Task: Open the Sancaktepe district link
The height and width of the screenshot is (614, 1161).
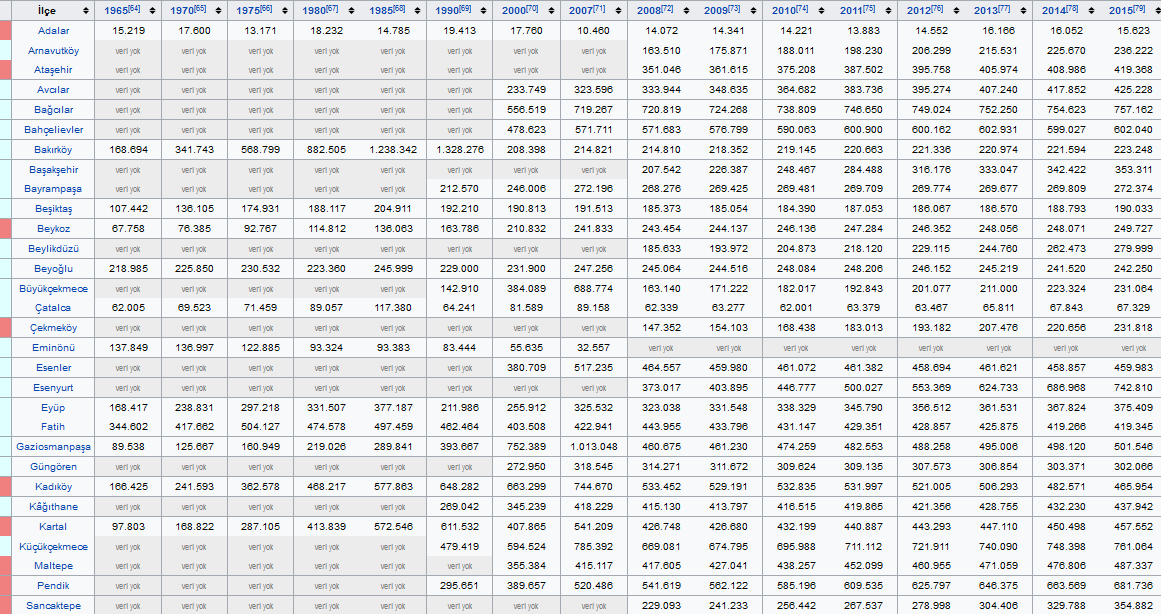Action: tap(55, 605)
